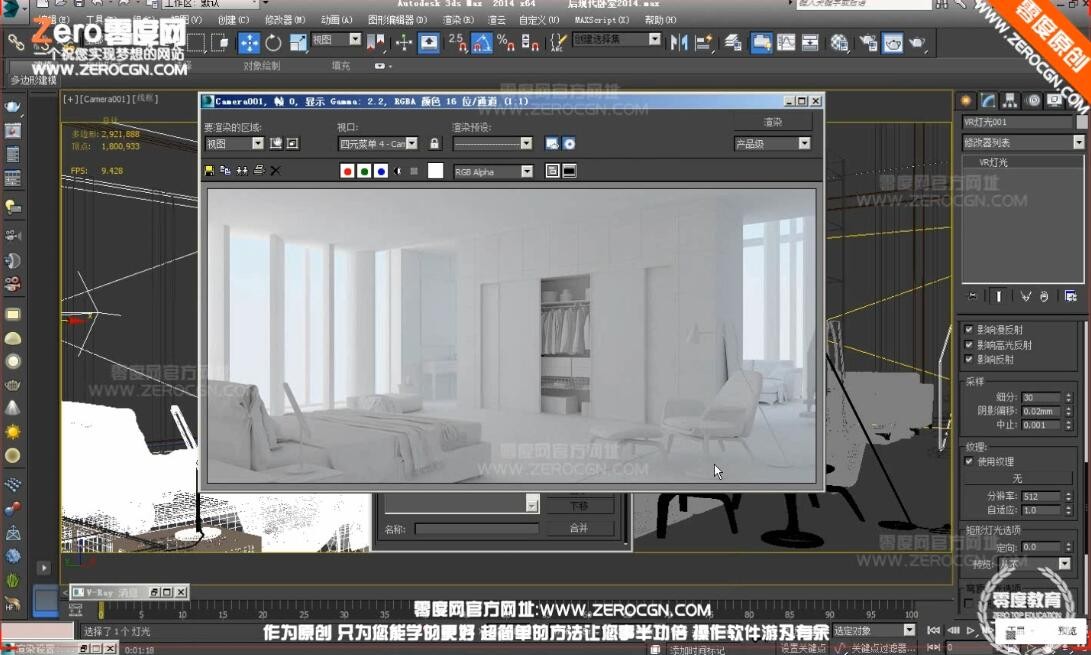
Task: Select the Rotate tool in main toolbar
Action: (x=273, y=43)
